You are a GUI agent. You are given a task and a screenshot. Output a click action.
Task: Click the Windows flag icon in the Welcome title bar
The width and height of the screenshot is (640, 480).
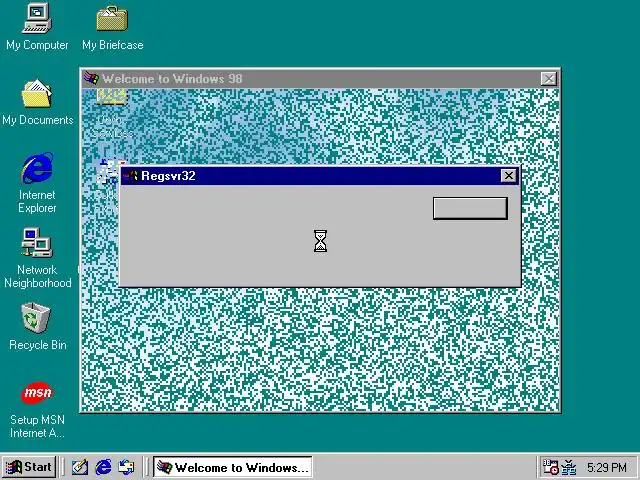[91, 78]
